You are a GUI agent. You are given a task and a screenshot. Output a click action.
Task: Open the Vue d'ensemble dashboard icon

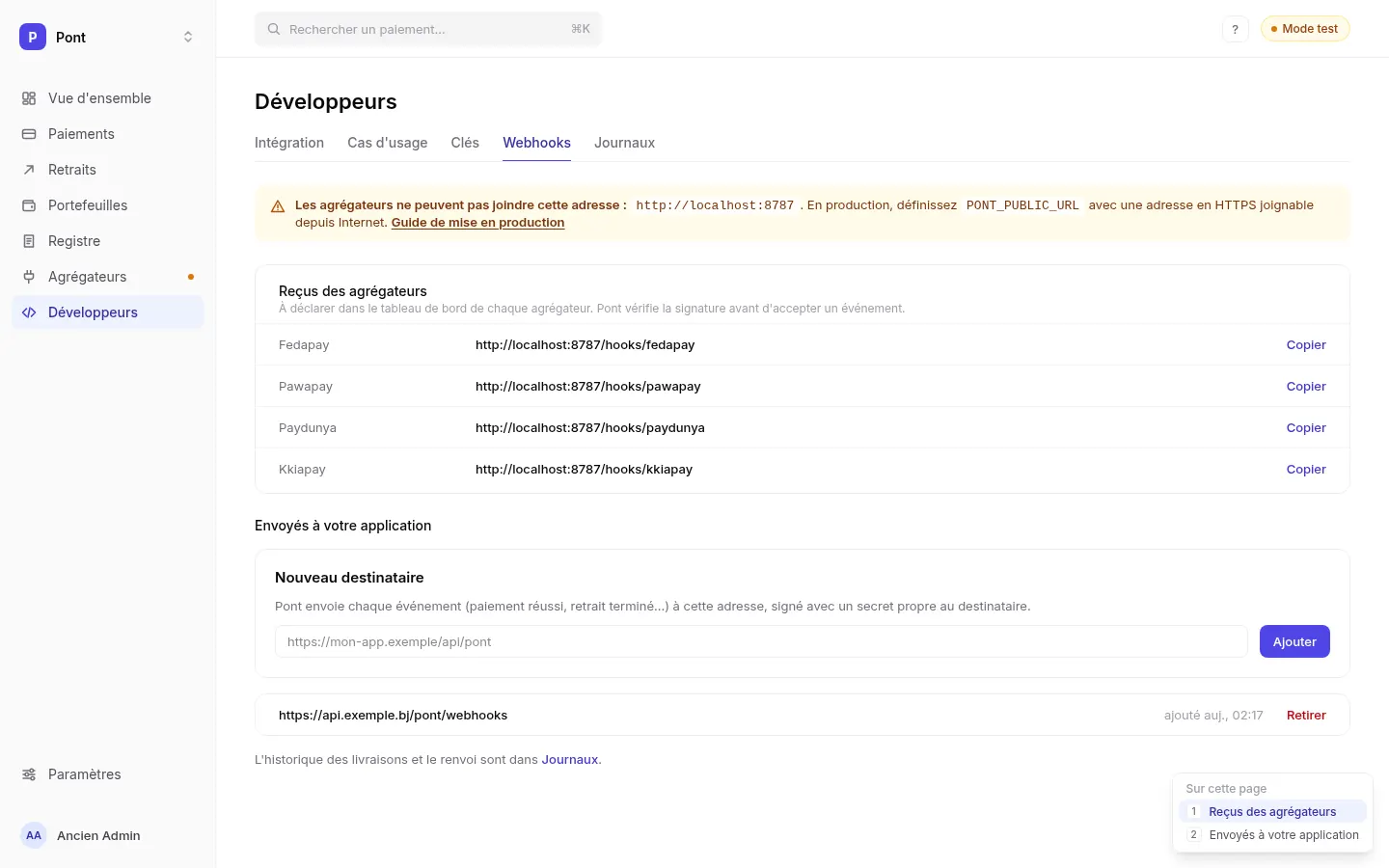click(29, 98)
